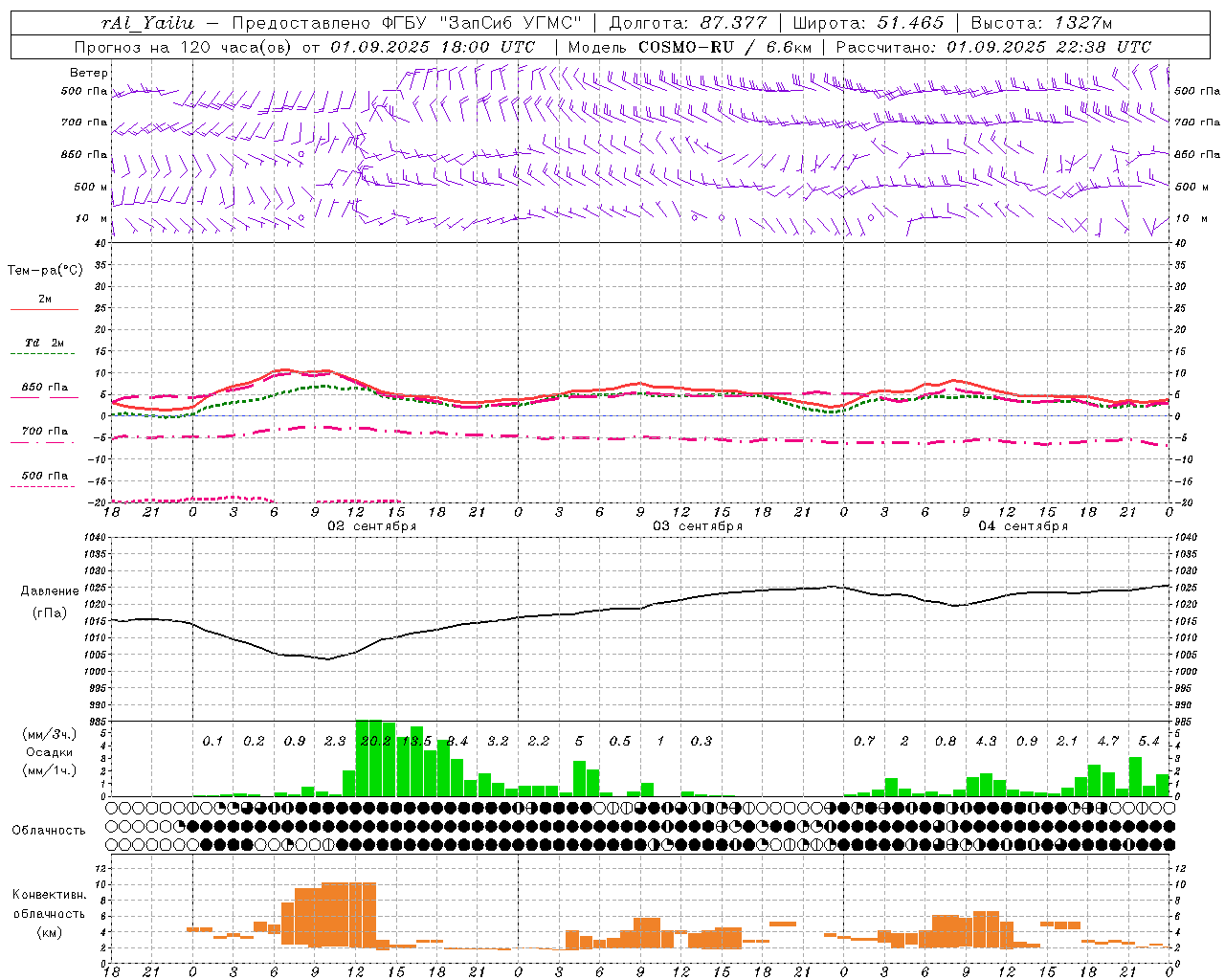Click the 2м temperature legend entry
This screenshot has width=1225, height=980.
[44, 300]
